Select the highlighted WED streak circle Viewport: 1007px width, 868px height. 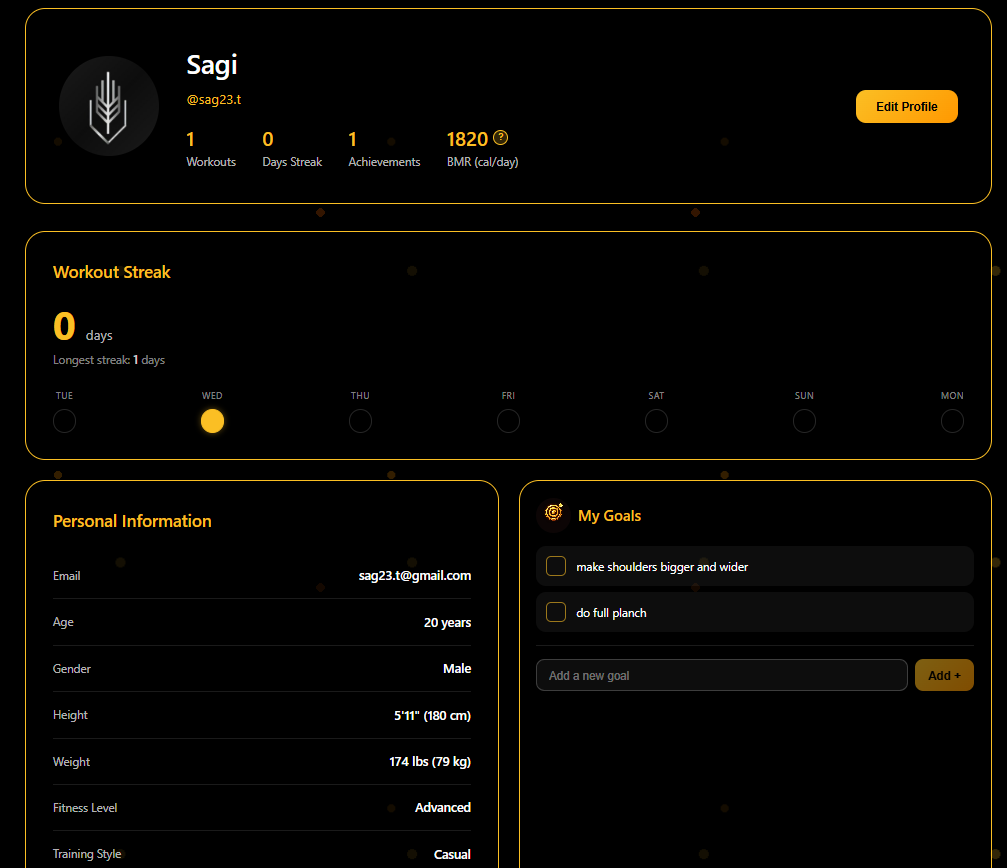pyautogui.click(x=213, y=421)
